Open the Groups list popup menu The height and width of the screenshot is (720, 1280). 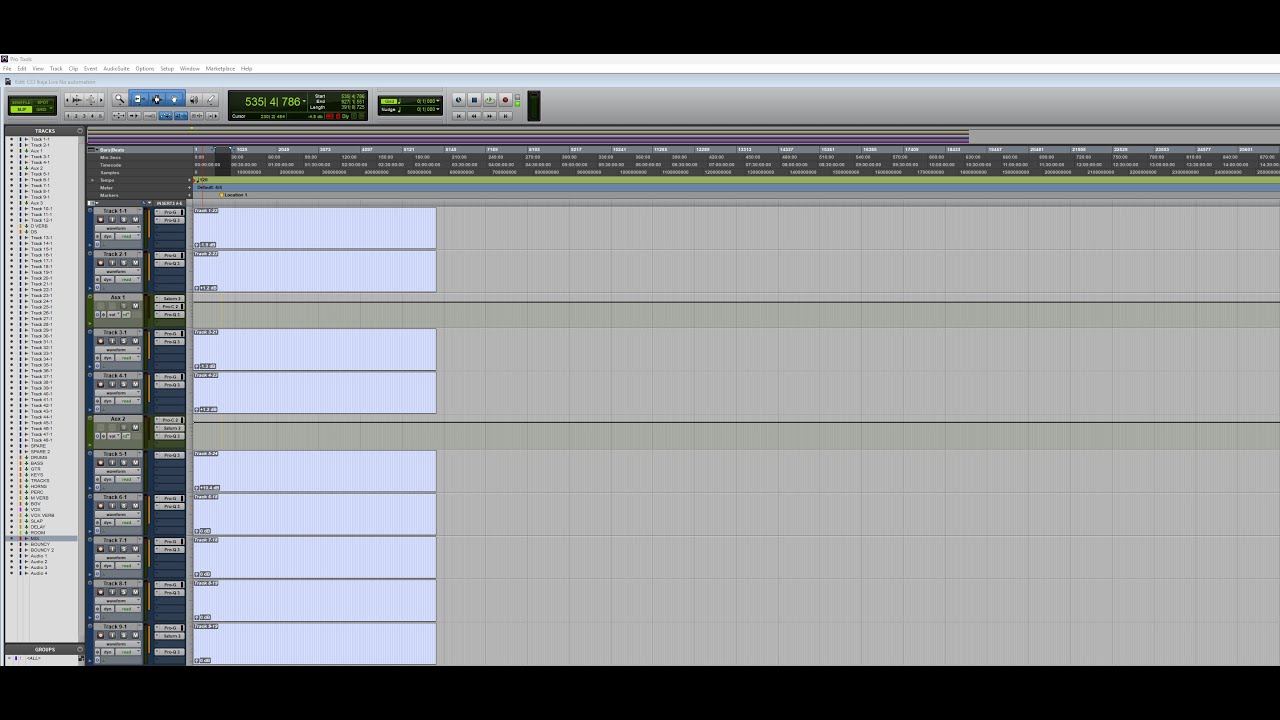80,649
